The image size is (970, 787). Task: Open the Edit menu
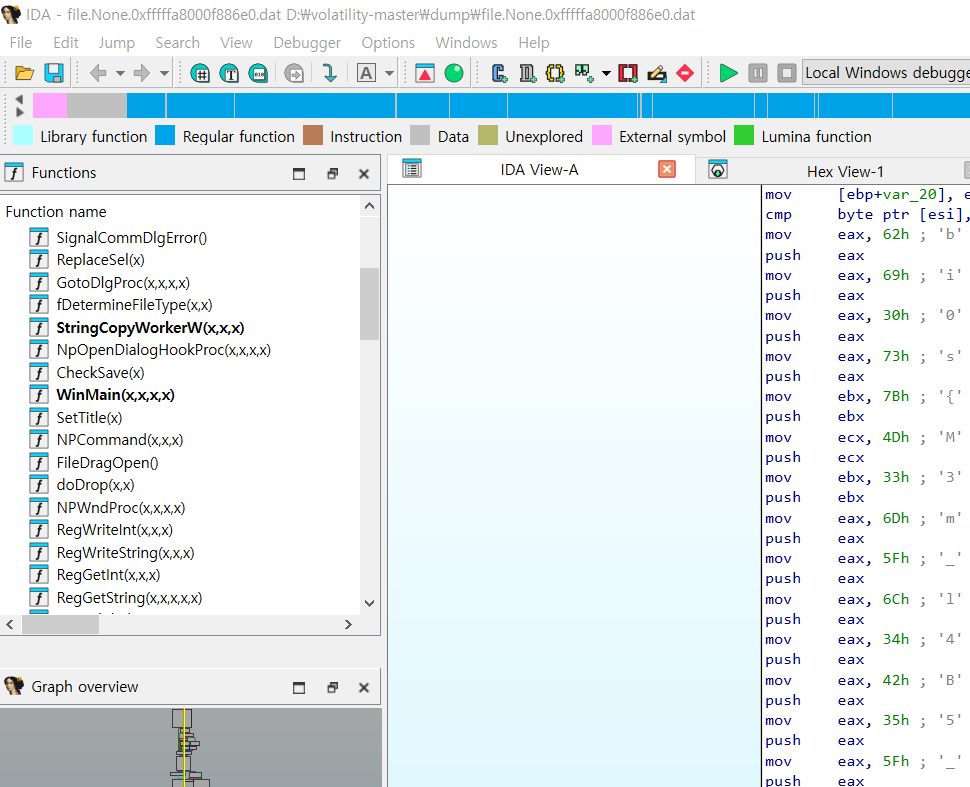66,43
